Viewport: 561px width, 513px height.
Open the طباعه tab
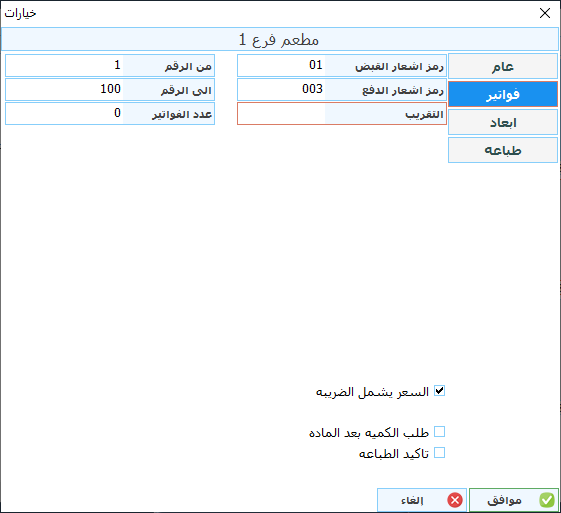point(503,150)
